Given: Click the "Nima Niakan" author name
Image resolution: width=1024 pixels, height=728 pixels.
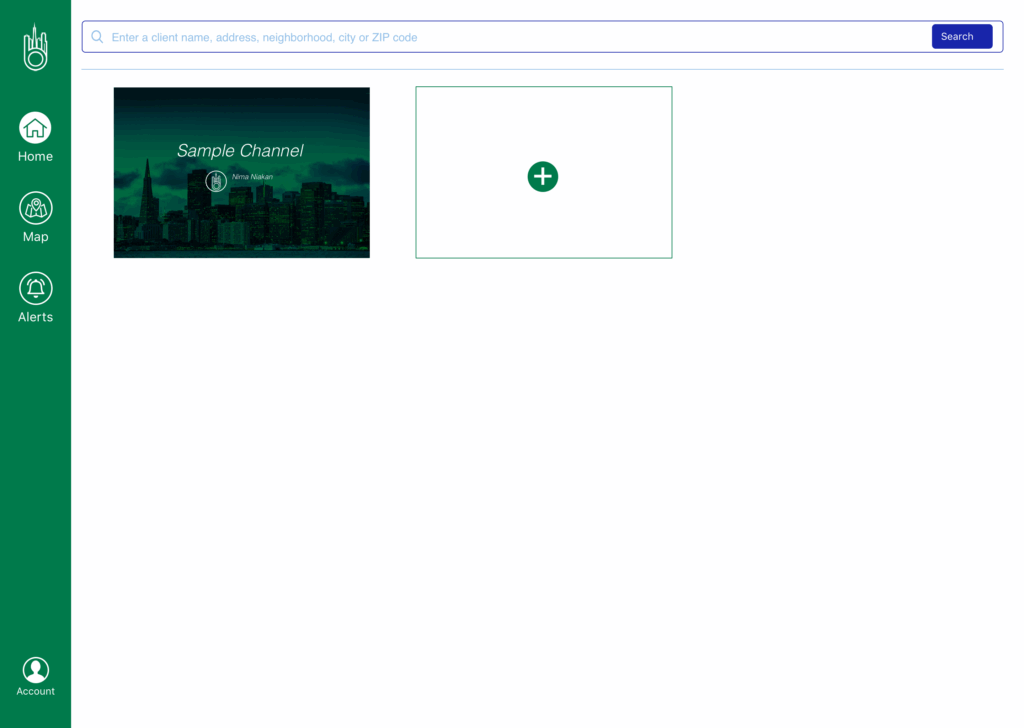Looking at the screenshot, I should click(252, 177).
